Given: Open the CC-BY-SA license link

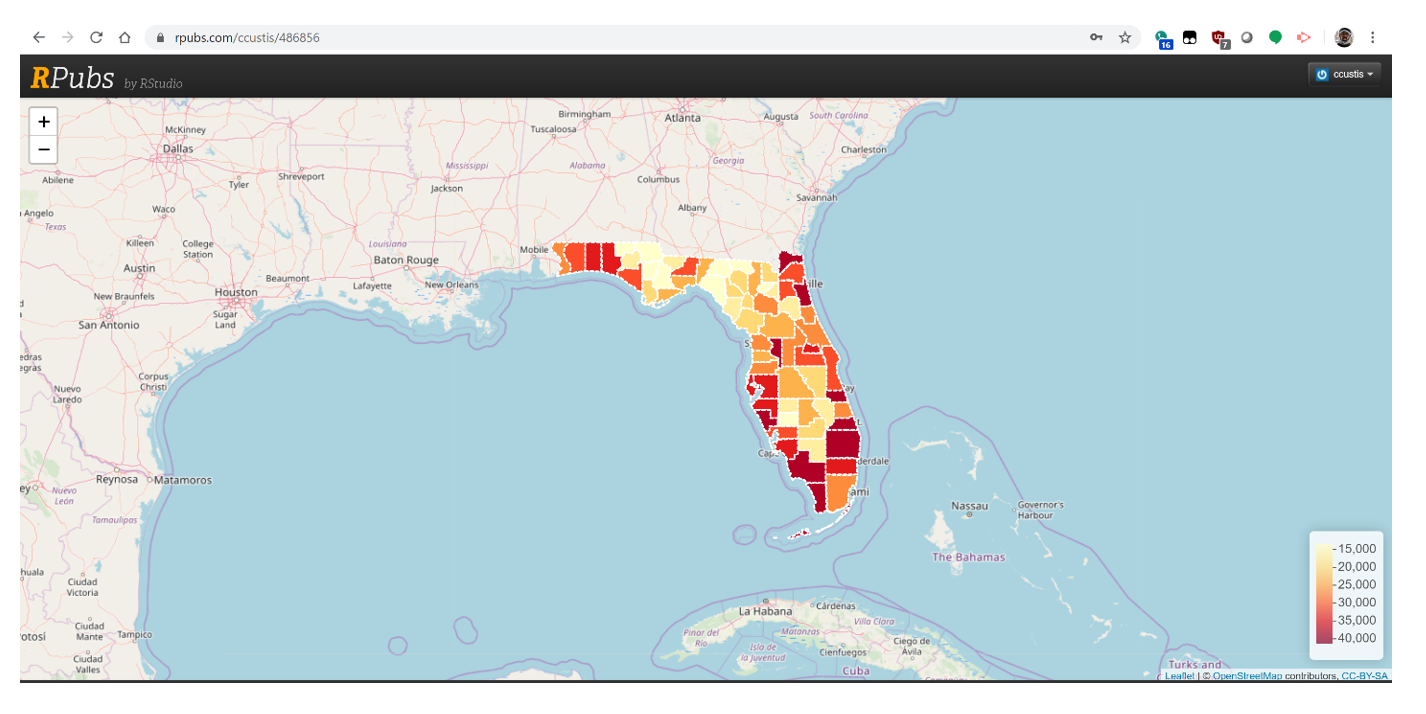Looking at the screenshot, I should click(1364, 676).
